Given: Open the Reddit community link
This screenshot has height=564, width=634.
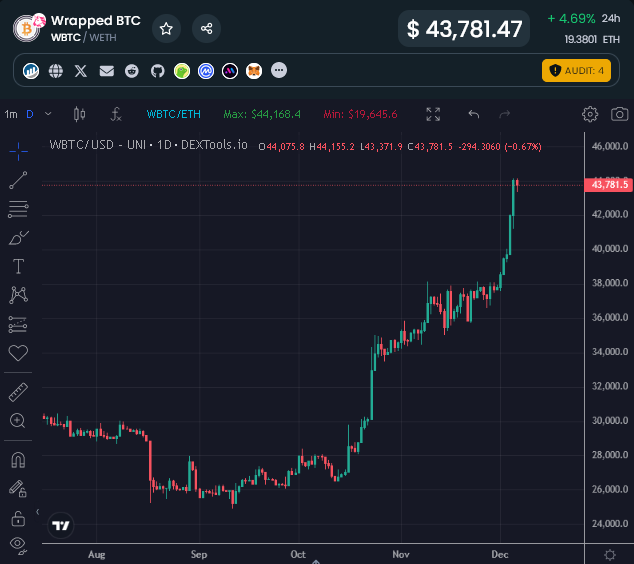Looking at the screenshot, I should pyautogui.click(x=132, y=71).
